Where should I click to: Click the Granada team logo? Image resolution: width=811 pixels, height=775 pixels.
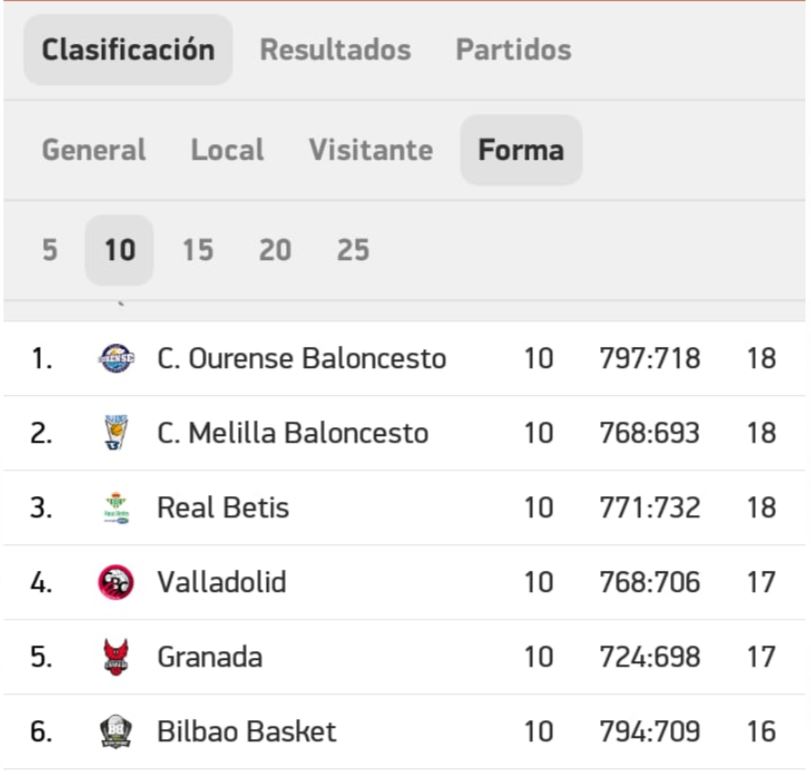(116, 657)
